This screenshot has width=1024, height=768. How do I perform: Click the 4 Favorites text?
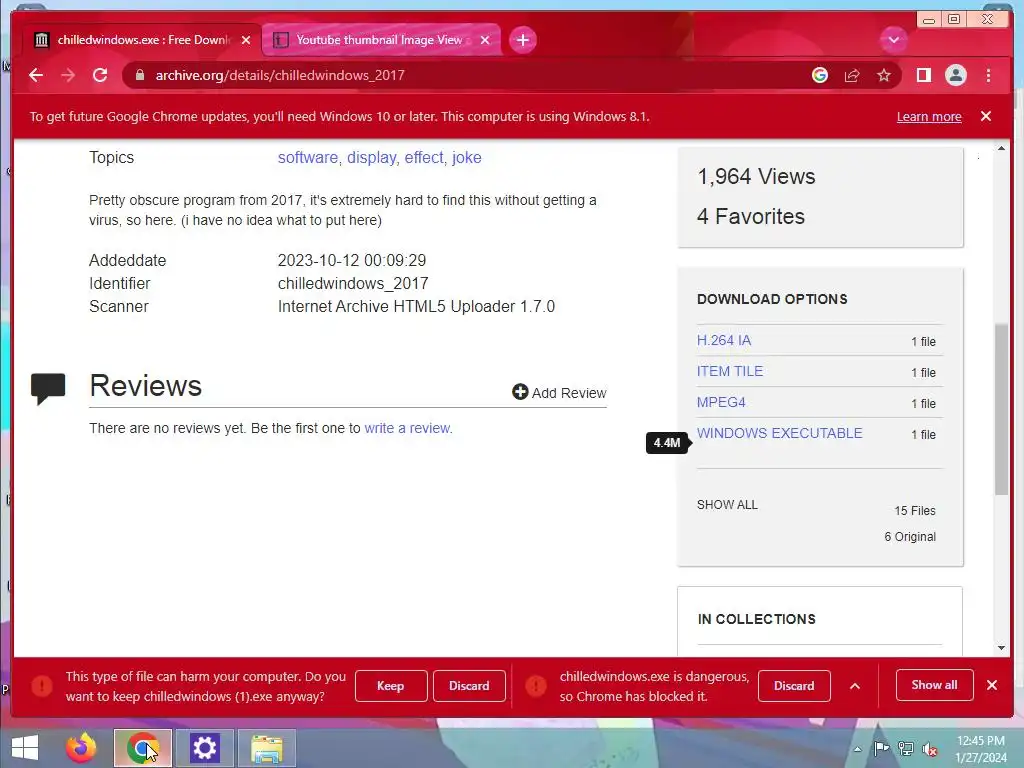(751, 216)
